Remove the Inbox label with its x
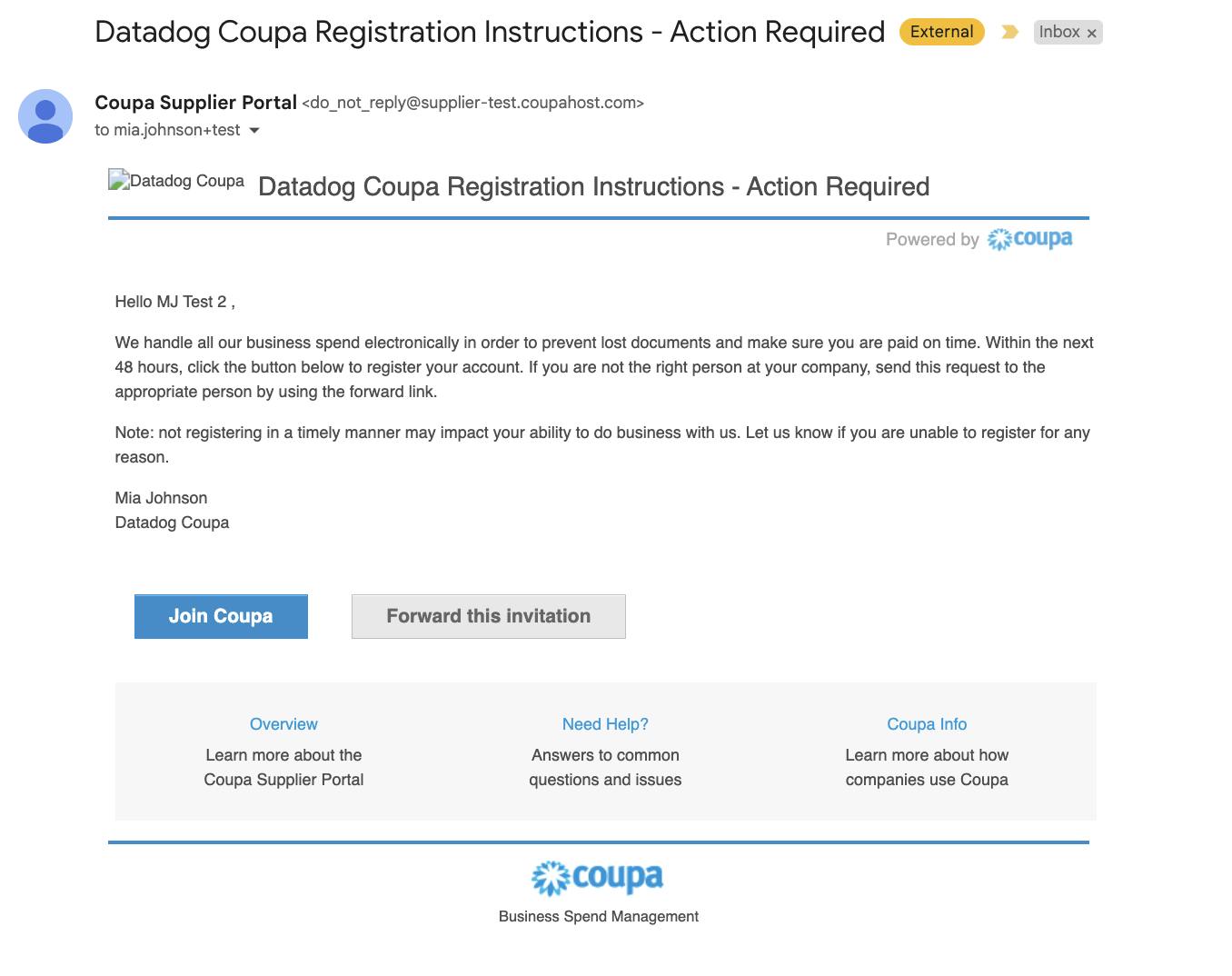Image resolution: width=1232 pixels, height=976 pixels. pyautogui.click(x=1091, y=33)
